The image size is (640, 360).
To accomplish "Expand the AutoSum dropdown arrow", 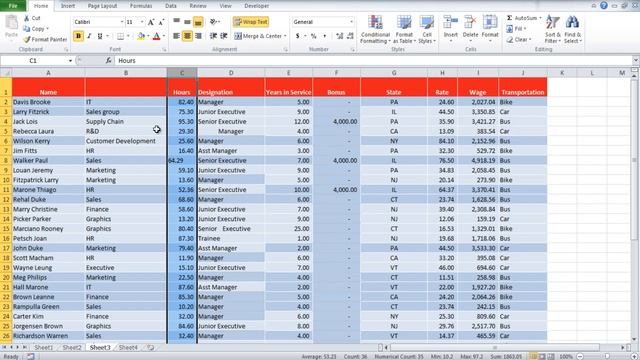I will pyautogui.click(x=540, y=18).
